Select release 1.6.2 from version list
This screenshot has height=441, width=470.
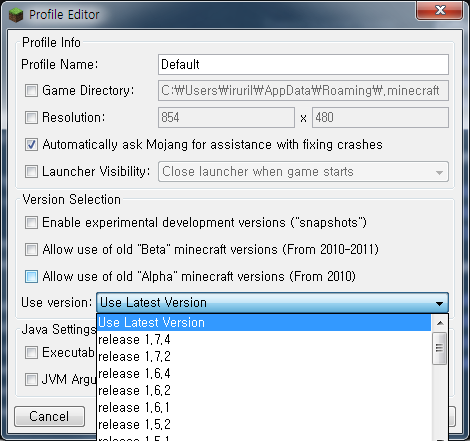[264, 391]
